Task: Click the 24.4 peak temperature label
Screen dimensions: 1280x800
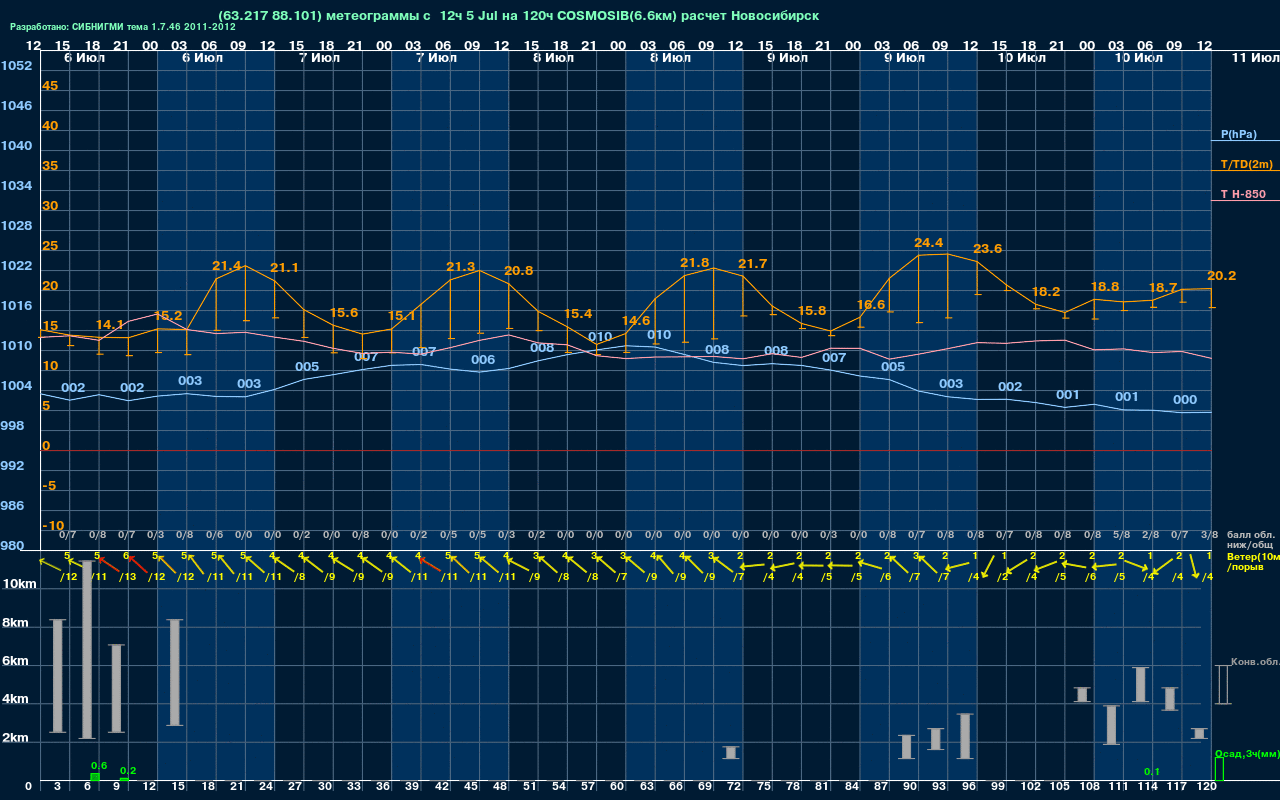Action: coord(929,243)
